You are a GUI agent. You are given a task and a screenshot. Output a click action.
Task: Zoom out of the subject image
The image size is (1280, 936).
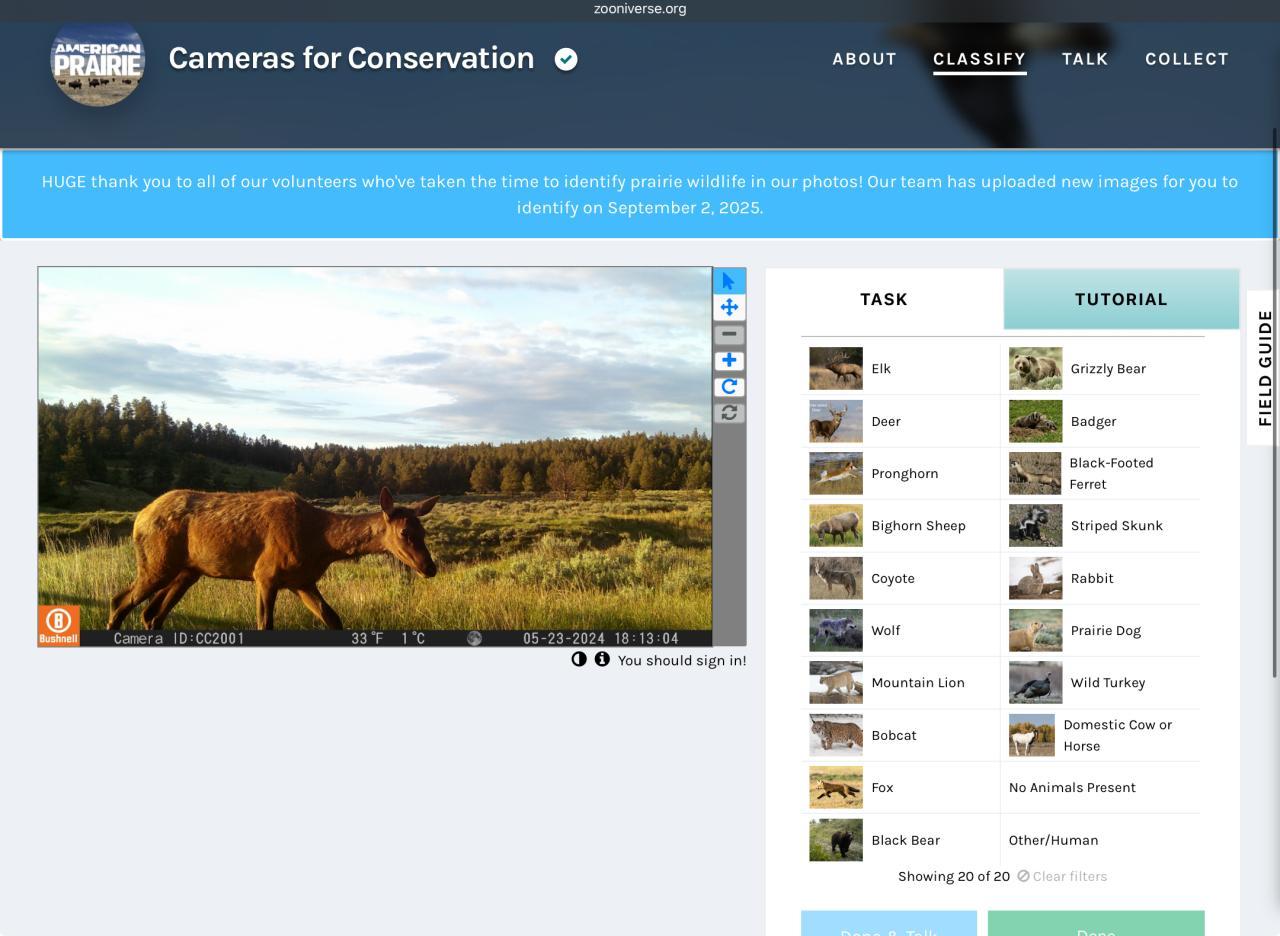tap(729, 334)
